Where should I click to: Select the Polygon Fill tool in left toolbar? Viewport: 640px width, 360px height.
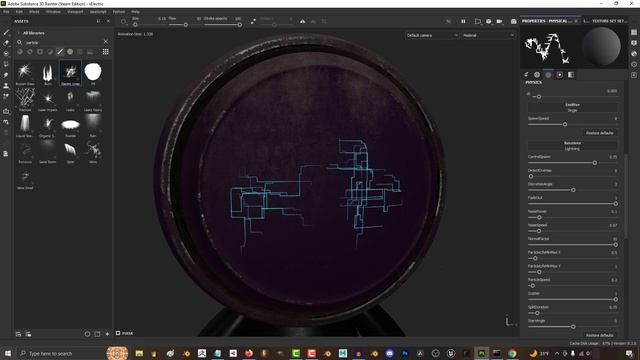pos(6,64)
